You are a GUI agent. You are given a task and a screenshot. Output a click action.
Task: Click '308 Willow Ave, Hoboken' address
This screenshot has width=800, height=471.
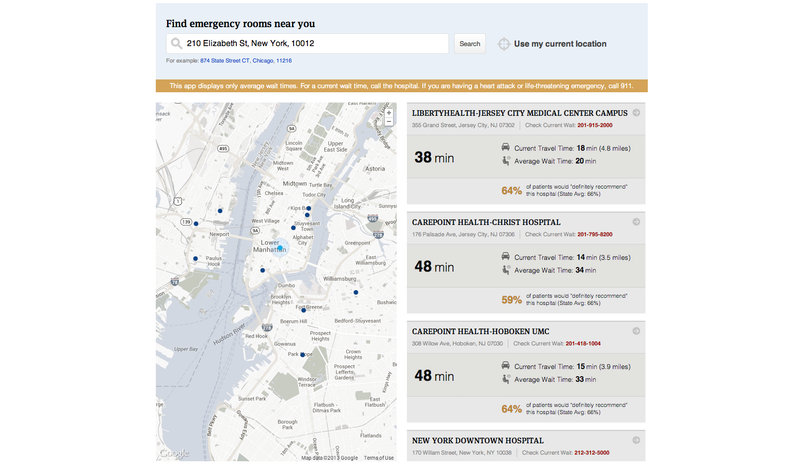point(457,343)
